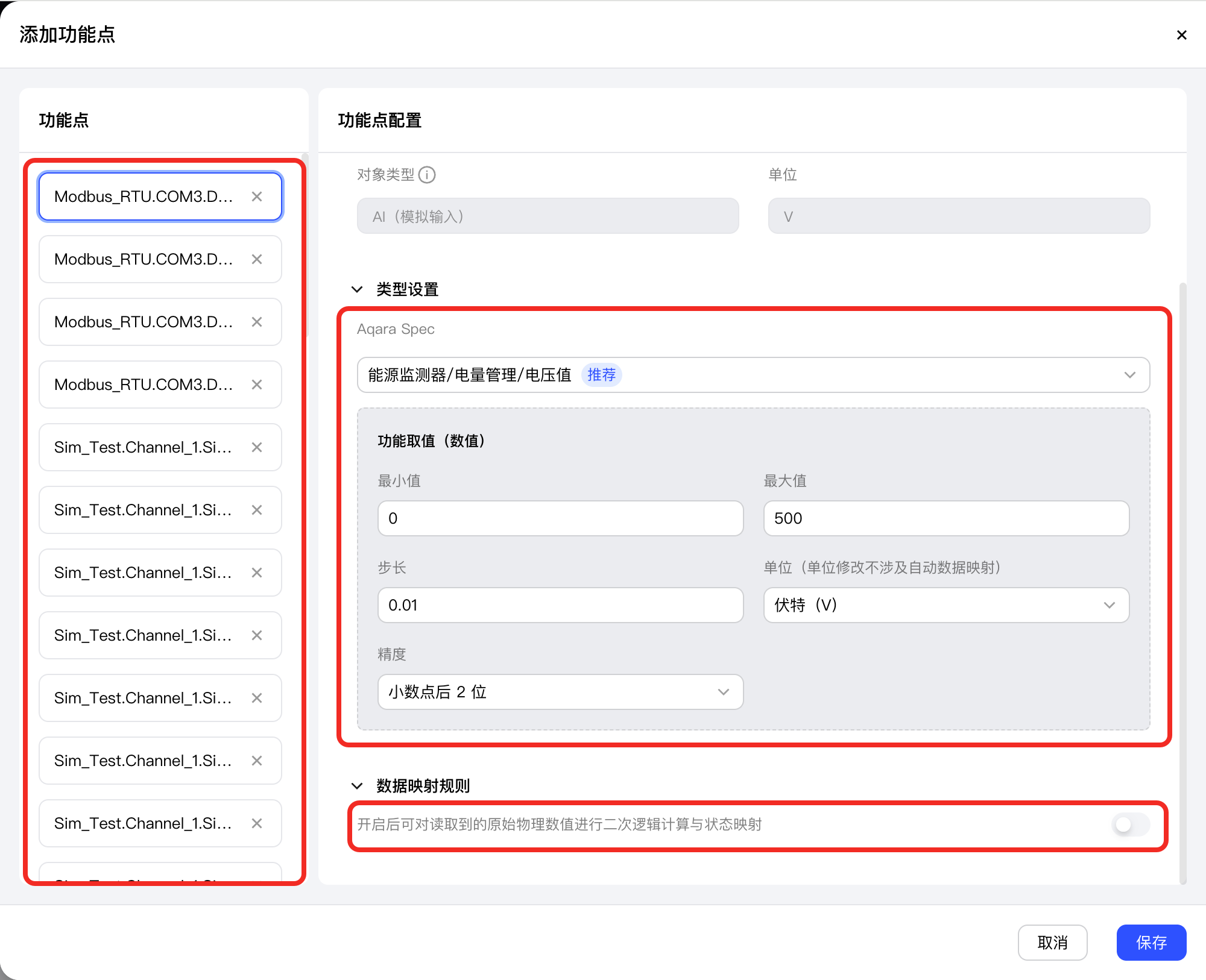The width and height of the screenshot is (1206, 980).
Task: Click the 保存 button
Action: (x=1151, y=943)
